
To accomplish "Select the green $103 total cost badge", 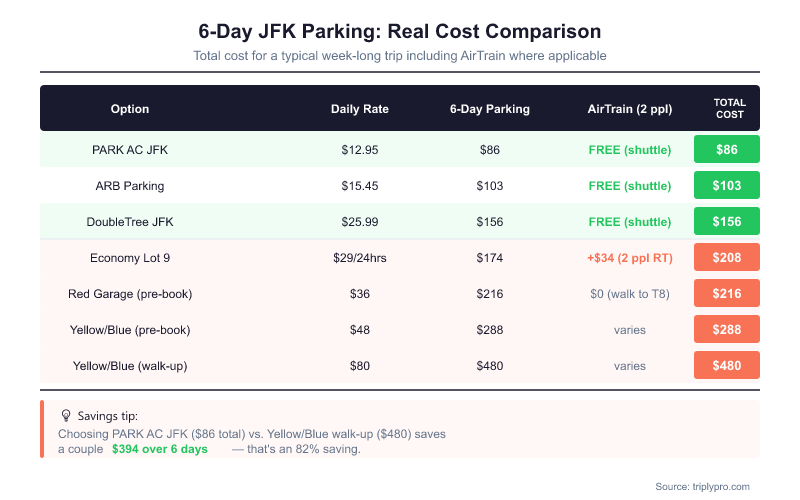I will click(x=727, y=185).
